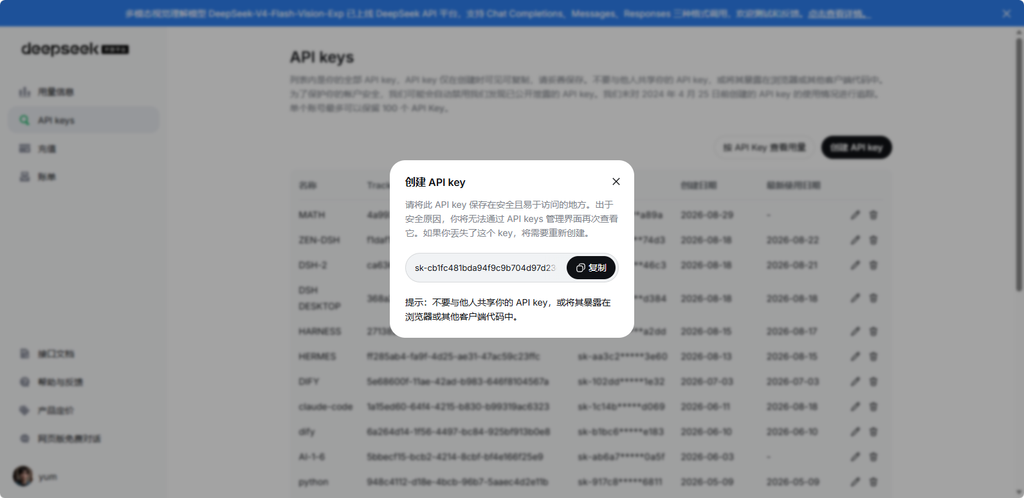Screen dimensions: 1024x498
Task: Click key value sk-917c8******6811
Action: (x=620, y=482)
